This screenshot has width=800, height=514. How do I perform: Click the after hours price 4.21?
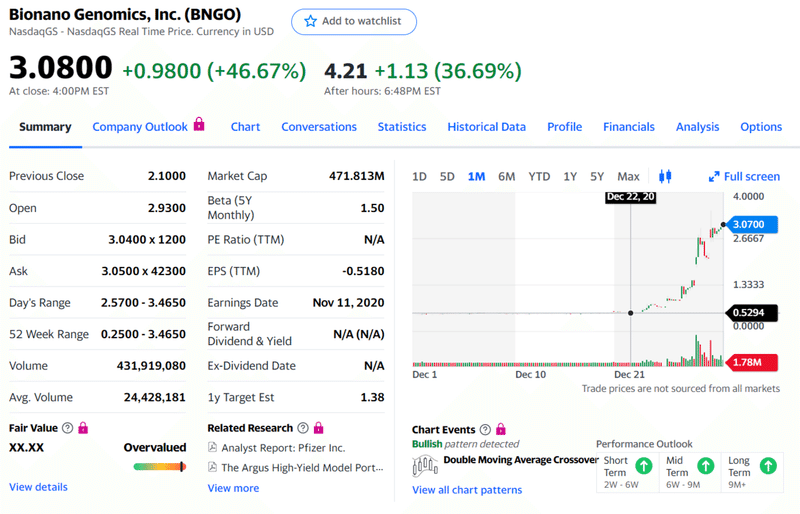click(x=345, y=71)
